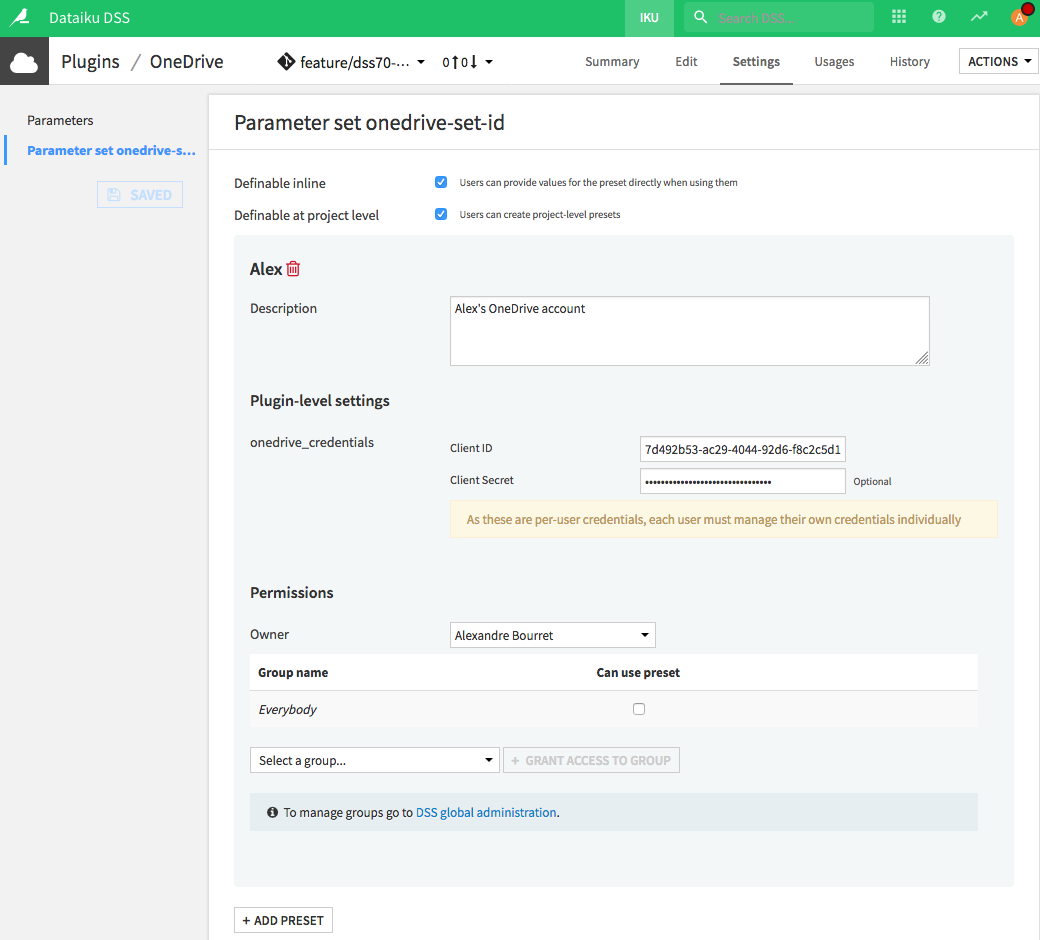1040x940 pixels.
Task: Click the trends chart icon
Action: [x=978, y=17]
